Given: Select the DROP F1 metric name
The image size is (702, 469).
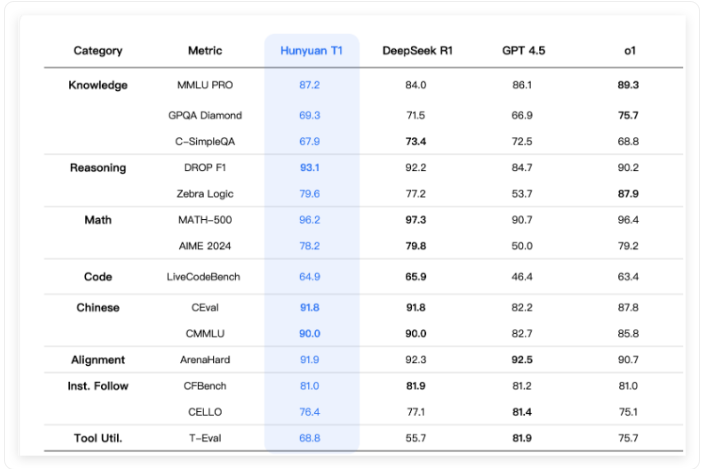Looking at the screenshot, I should (x=205, y=168).
